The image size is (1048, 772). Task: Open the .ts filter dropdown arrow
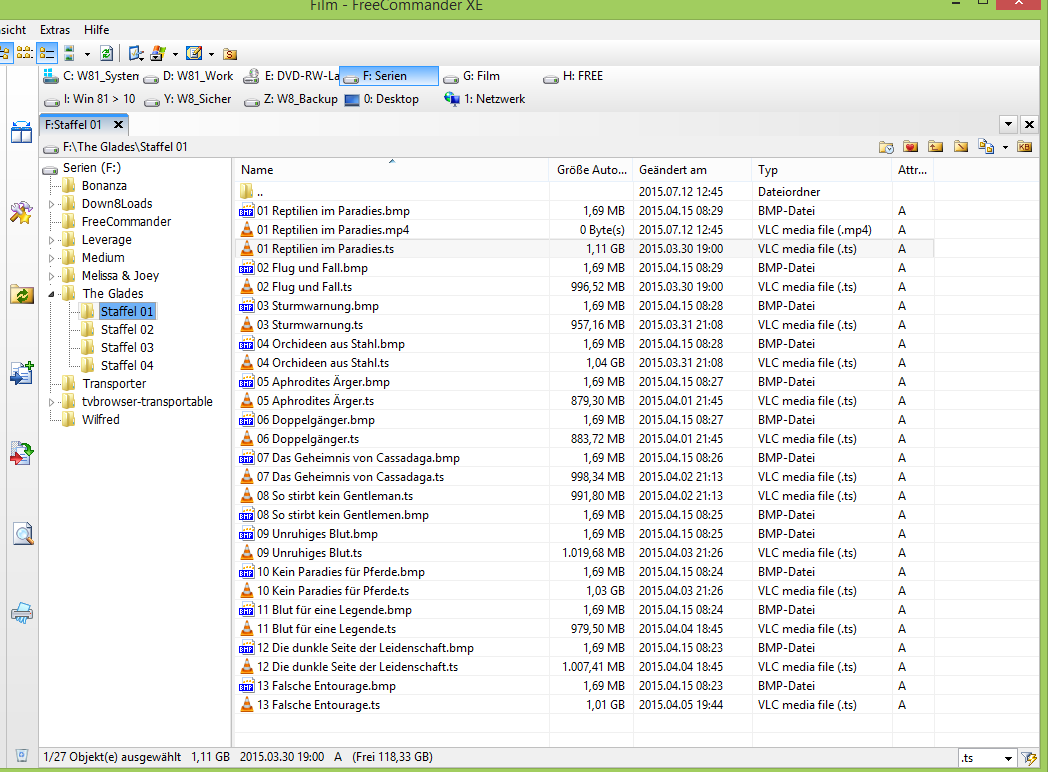click(1008, 758)
